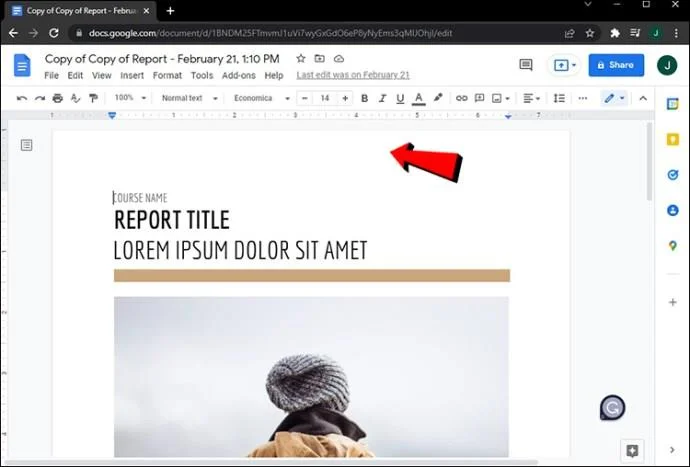
Task: Open the editing mode pencil dropdown
Action: tap(614, 98)
